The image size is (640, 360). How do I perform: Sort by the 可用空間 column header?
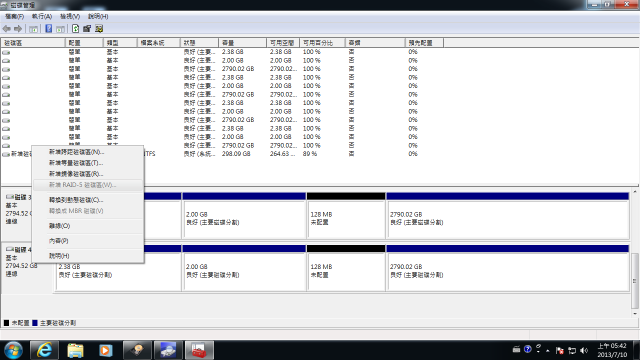[283, 43]
